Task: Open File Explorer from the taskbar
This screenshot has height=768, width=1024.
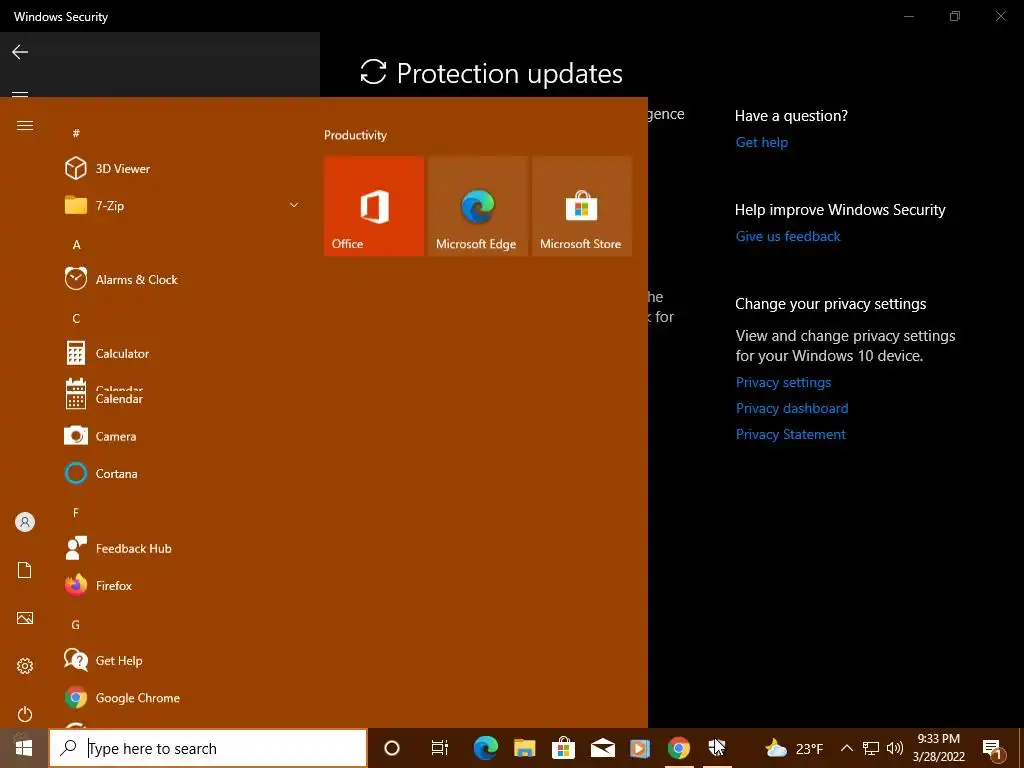Action: click(x=524, y=748)
